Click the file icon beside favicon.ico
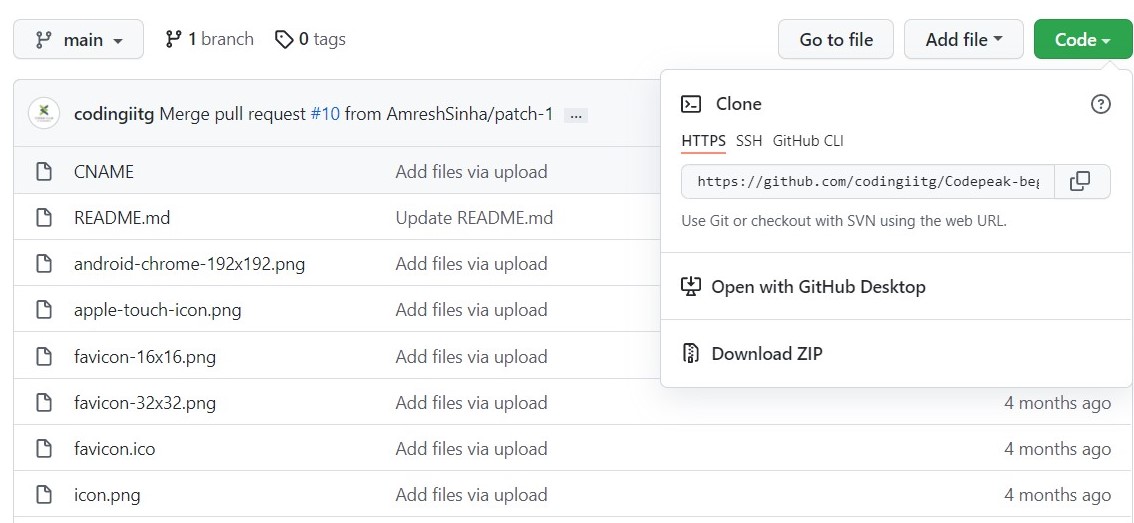 [44, 449]
